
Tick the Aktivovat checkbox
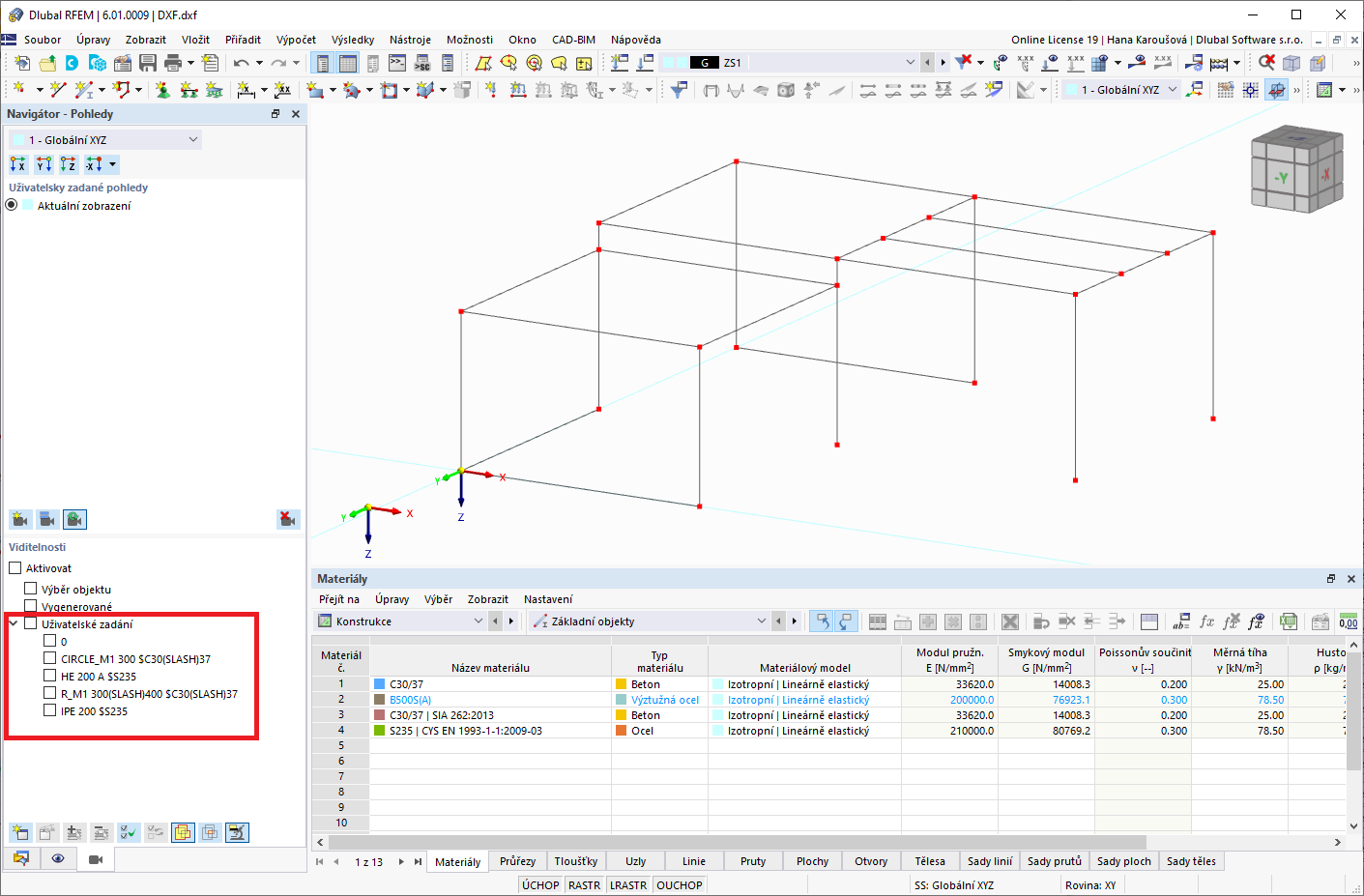(x=15, y=568)
